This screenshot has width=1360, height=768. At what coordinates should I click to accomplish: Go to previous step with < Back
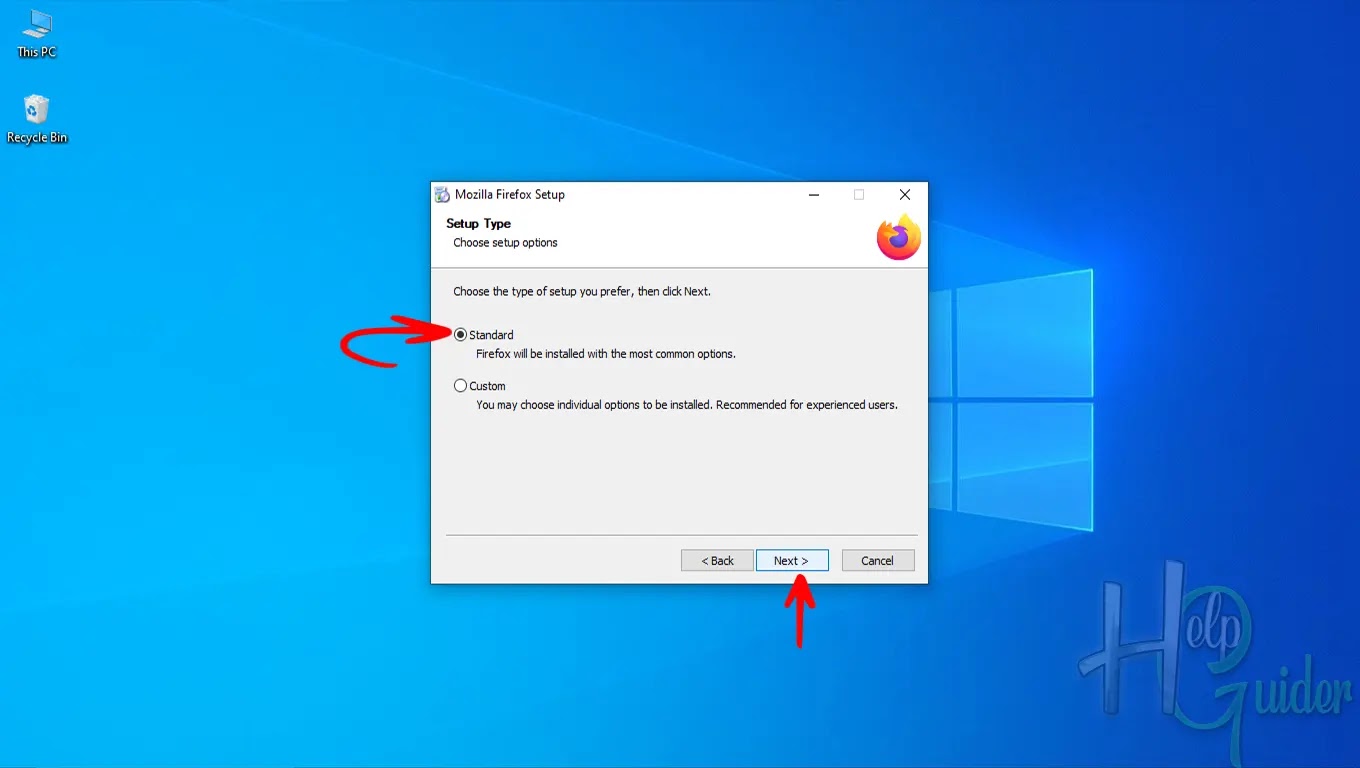click(x=717, y=561)
